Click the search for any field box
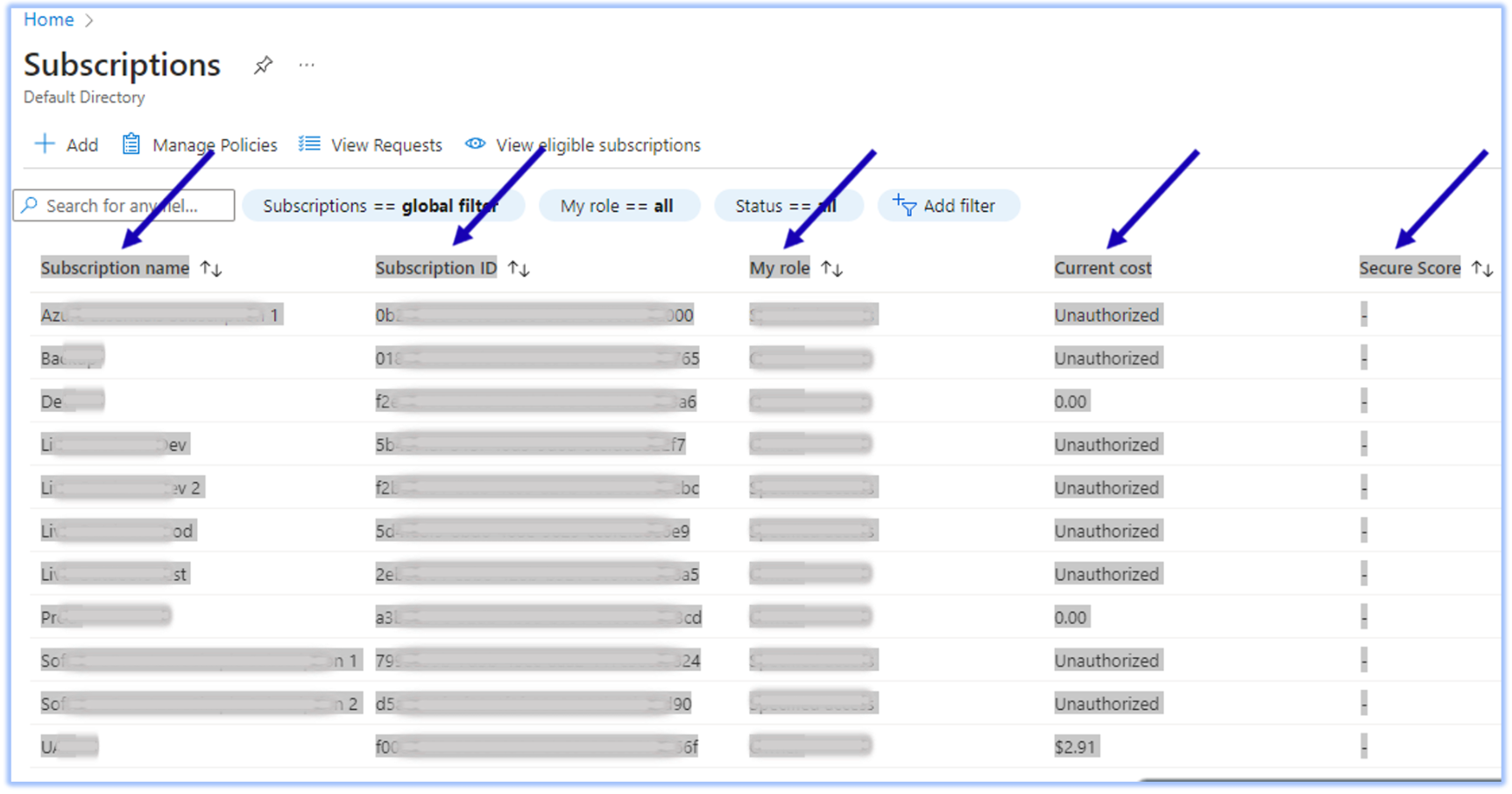This screenshot has width=1512, height=794. coord(131,206)
